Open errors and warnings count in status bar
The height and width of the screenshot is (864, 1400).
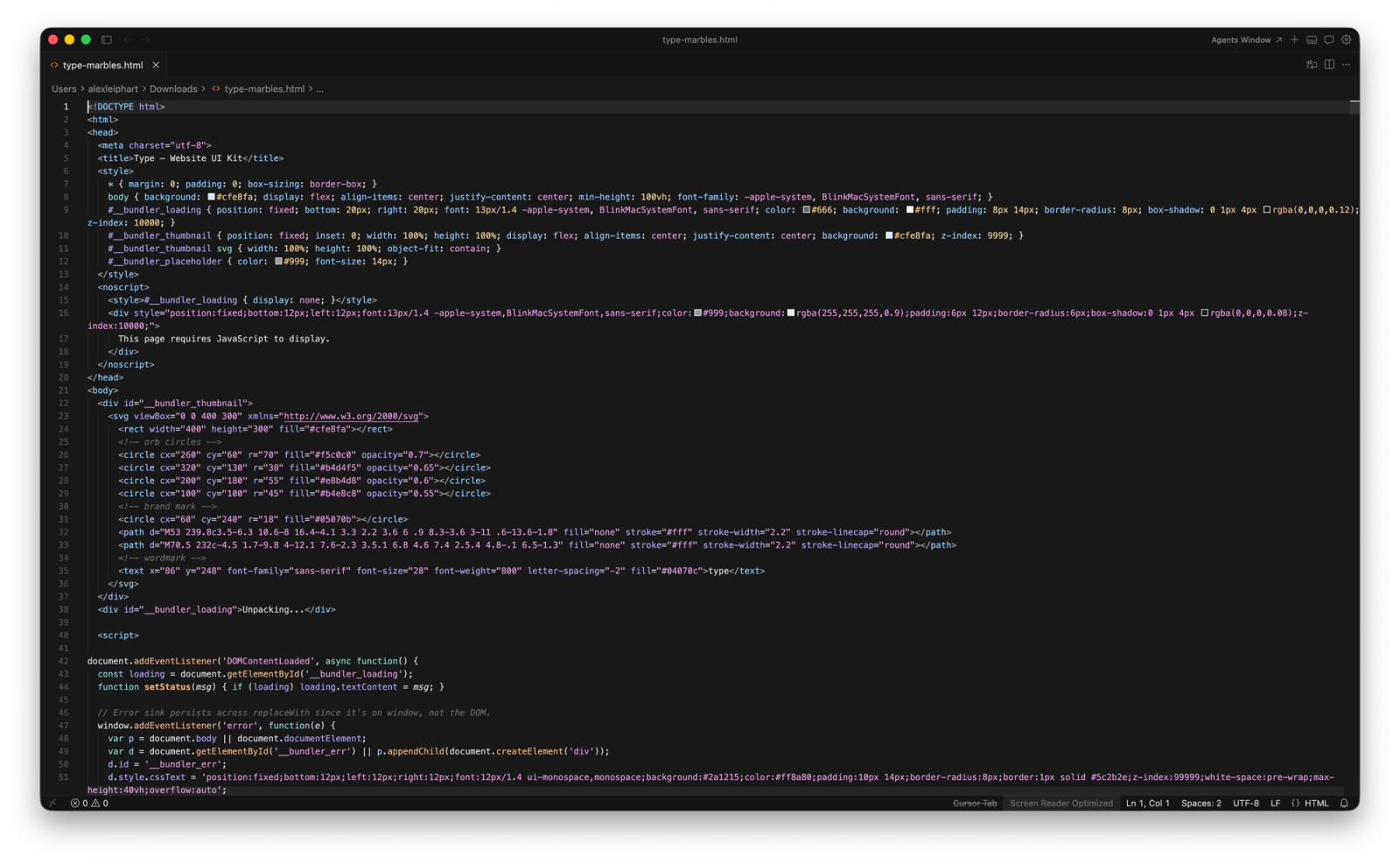tap(89, 803)
